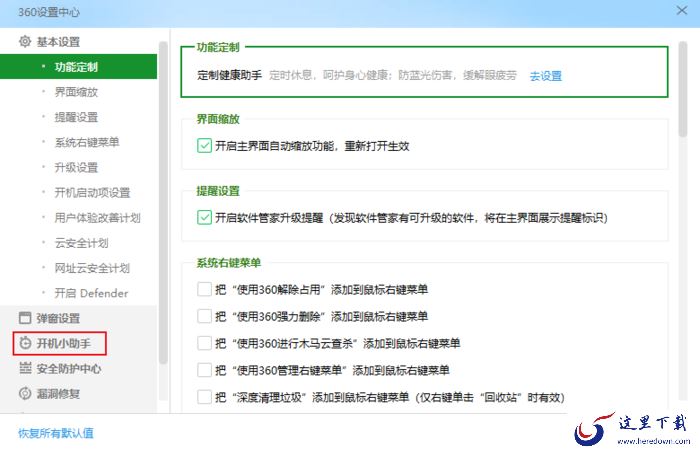
Task: Open the 漏洞修复 section label
Action: [58, 394]
